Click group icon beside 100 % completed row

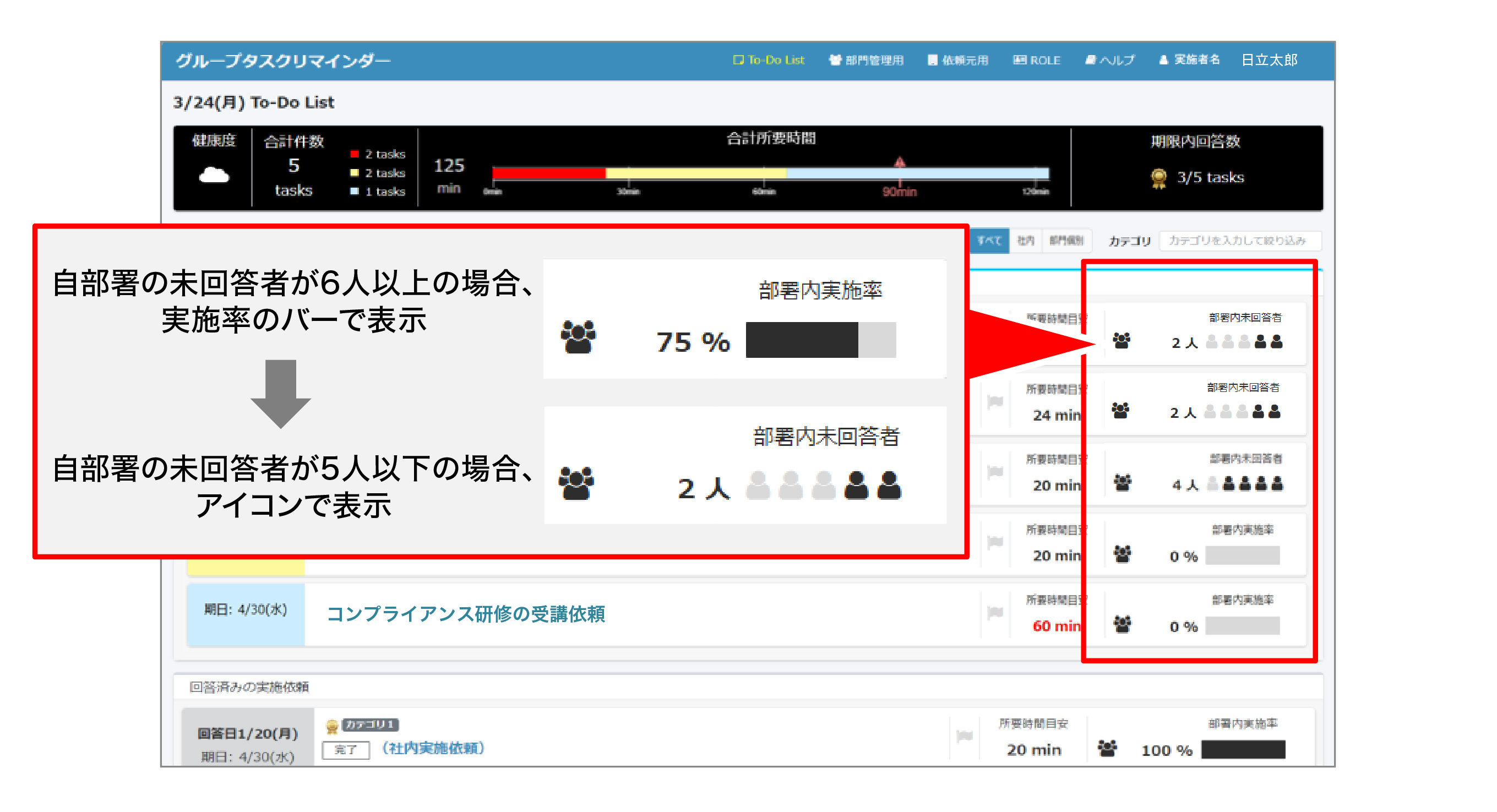(1107, 748)
